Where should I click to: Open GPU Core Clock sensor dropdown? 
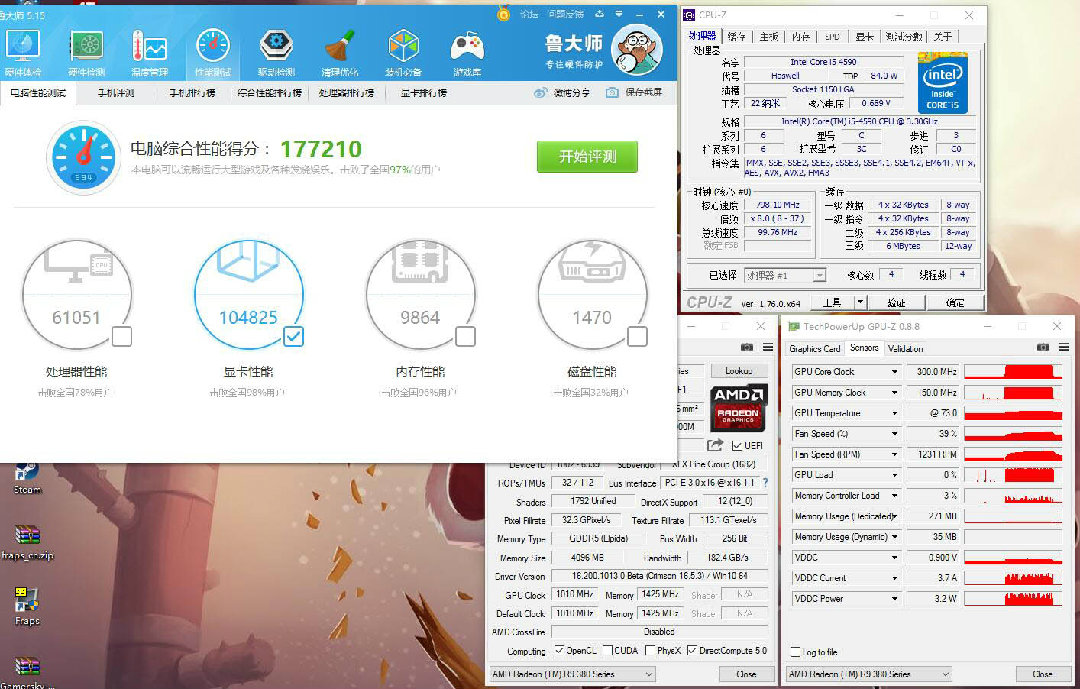click(895, 371)
